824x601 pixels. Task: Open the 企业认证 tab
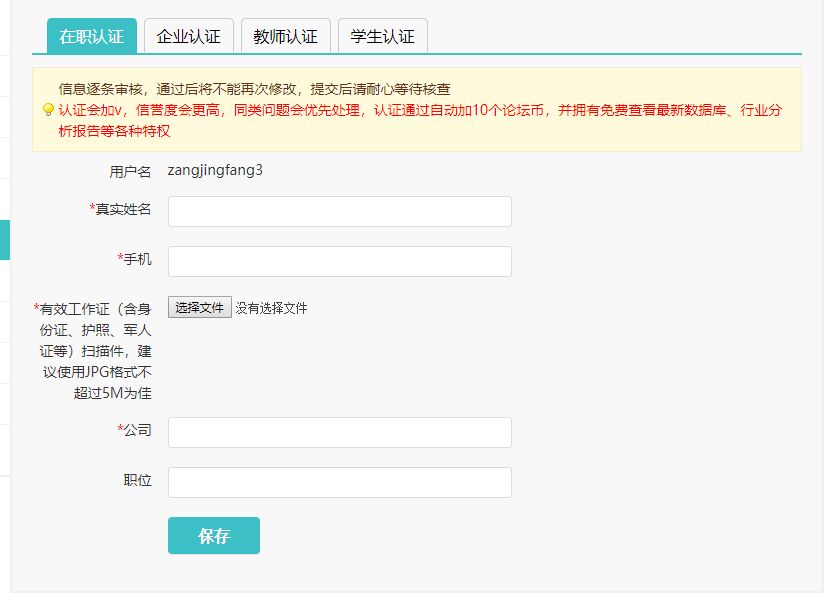tap(189, 36)
